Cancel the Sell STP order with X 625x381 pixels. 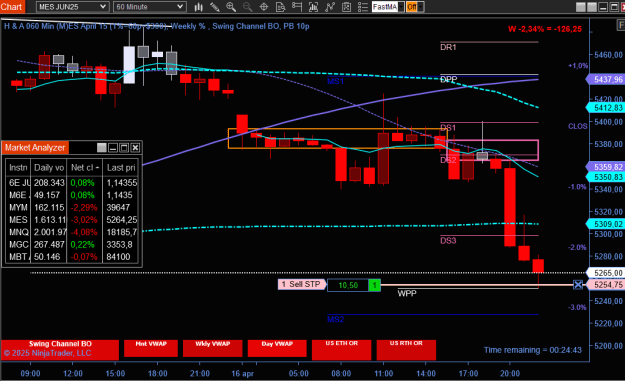pos(578,285)
